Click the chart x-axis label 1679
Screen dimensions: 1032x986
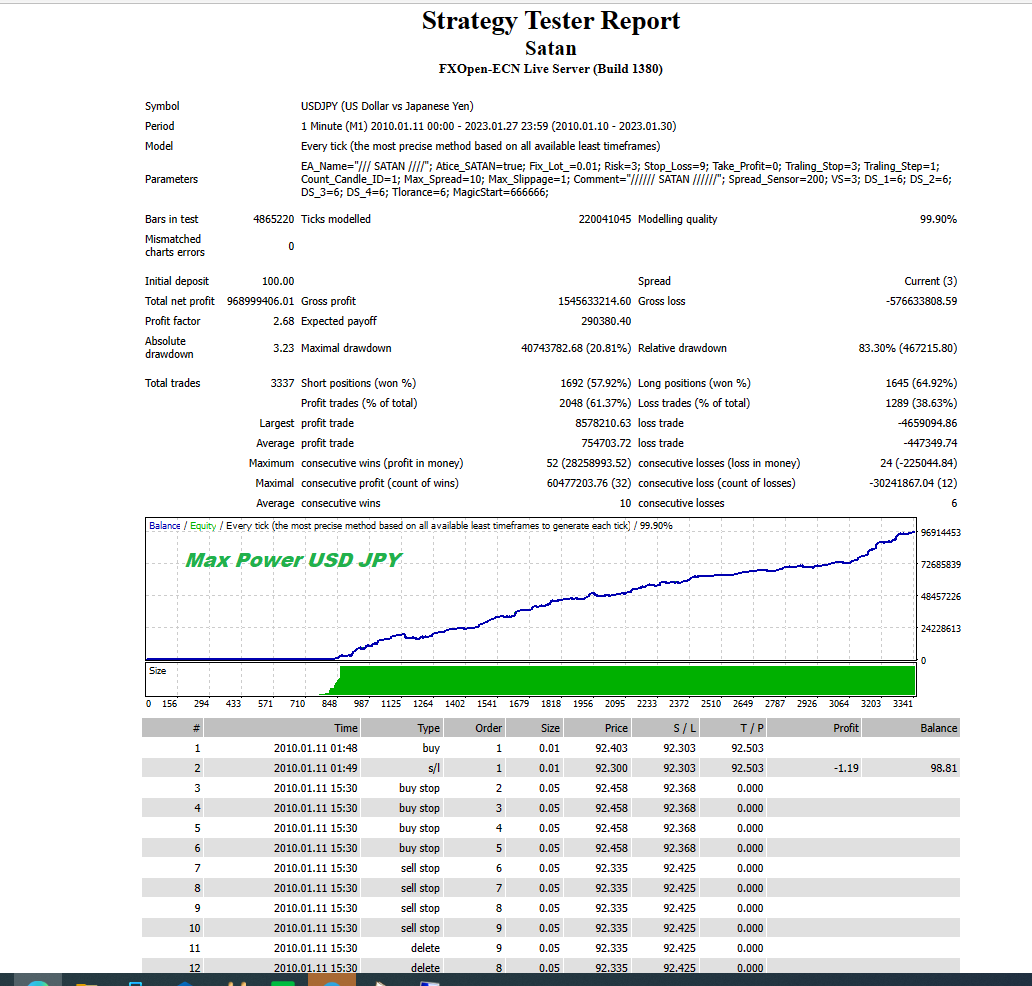pyautogui.click(x=519, y=704)
